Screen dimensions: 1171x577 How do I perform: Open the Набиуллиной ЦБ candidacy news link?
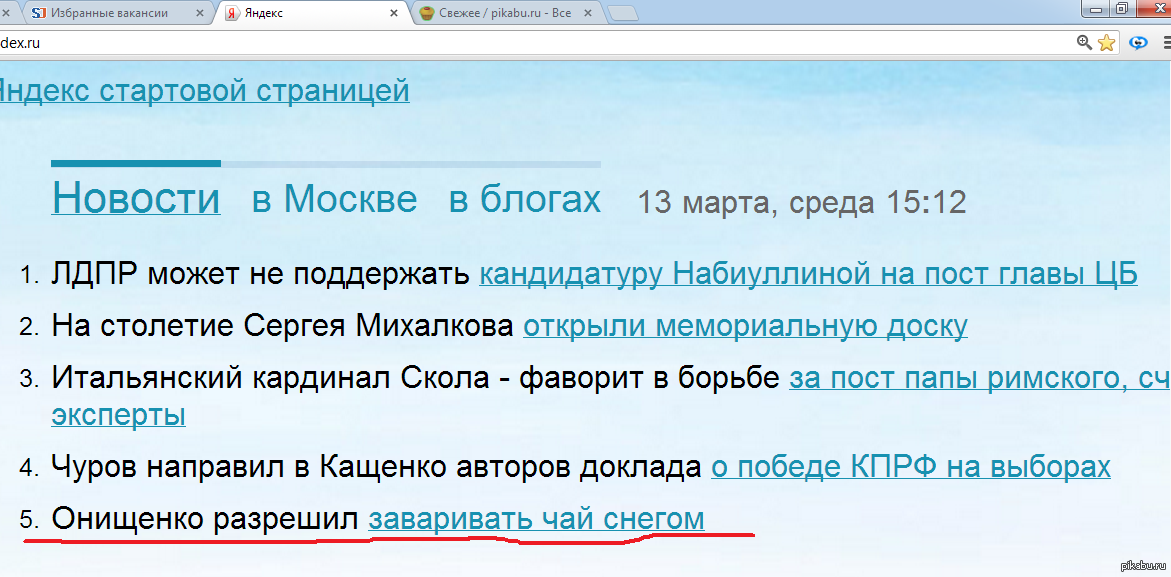coord(807,273)
